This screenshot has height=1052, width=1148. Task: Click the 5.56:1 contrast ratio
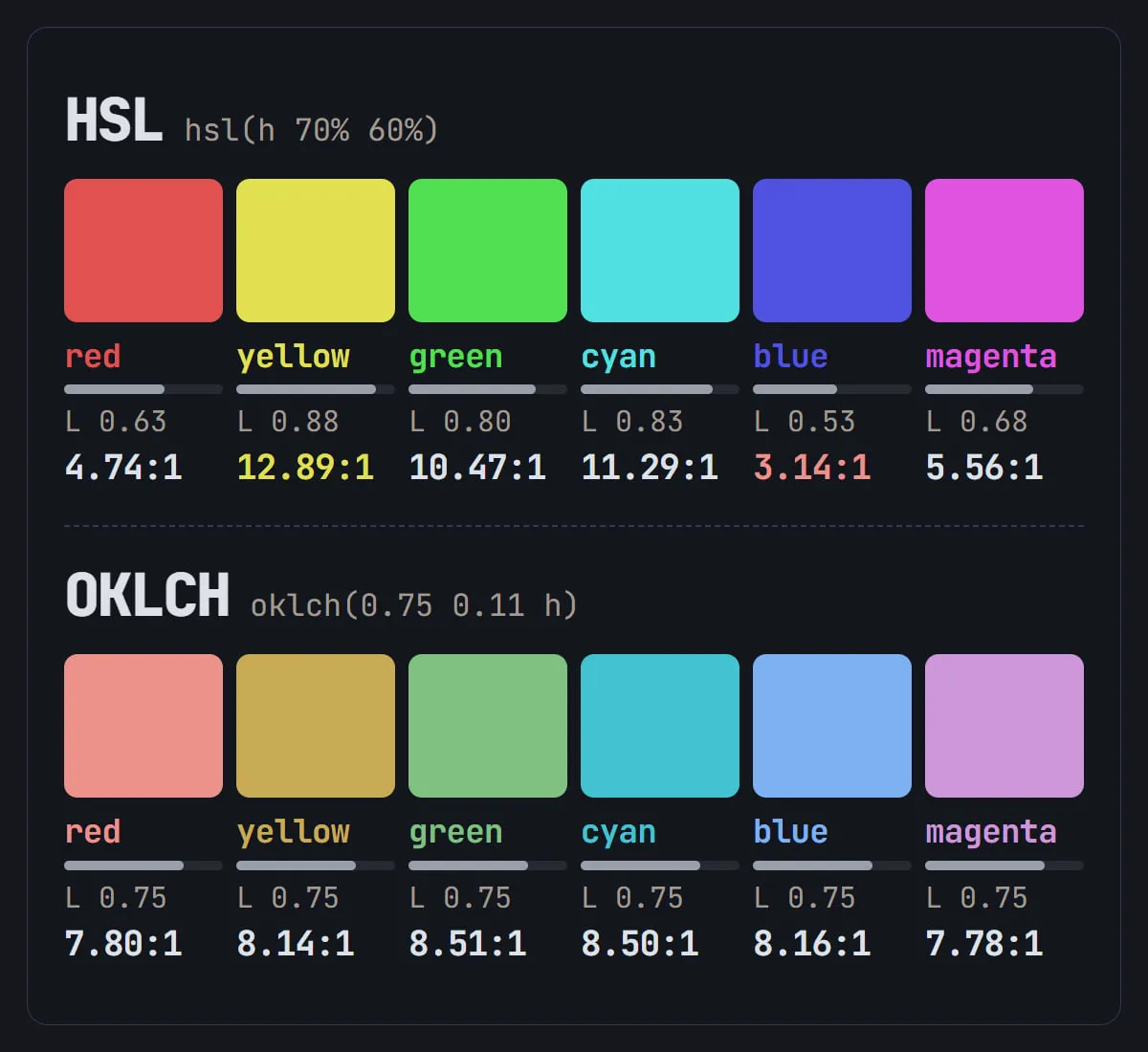(x=984, y=468)
